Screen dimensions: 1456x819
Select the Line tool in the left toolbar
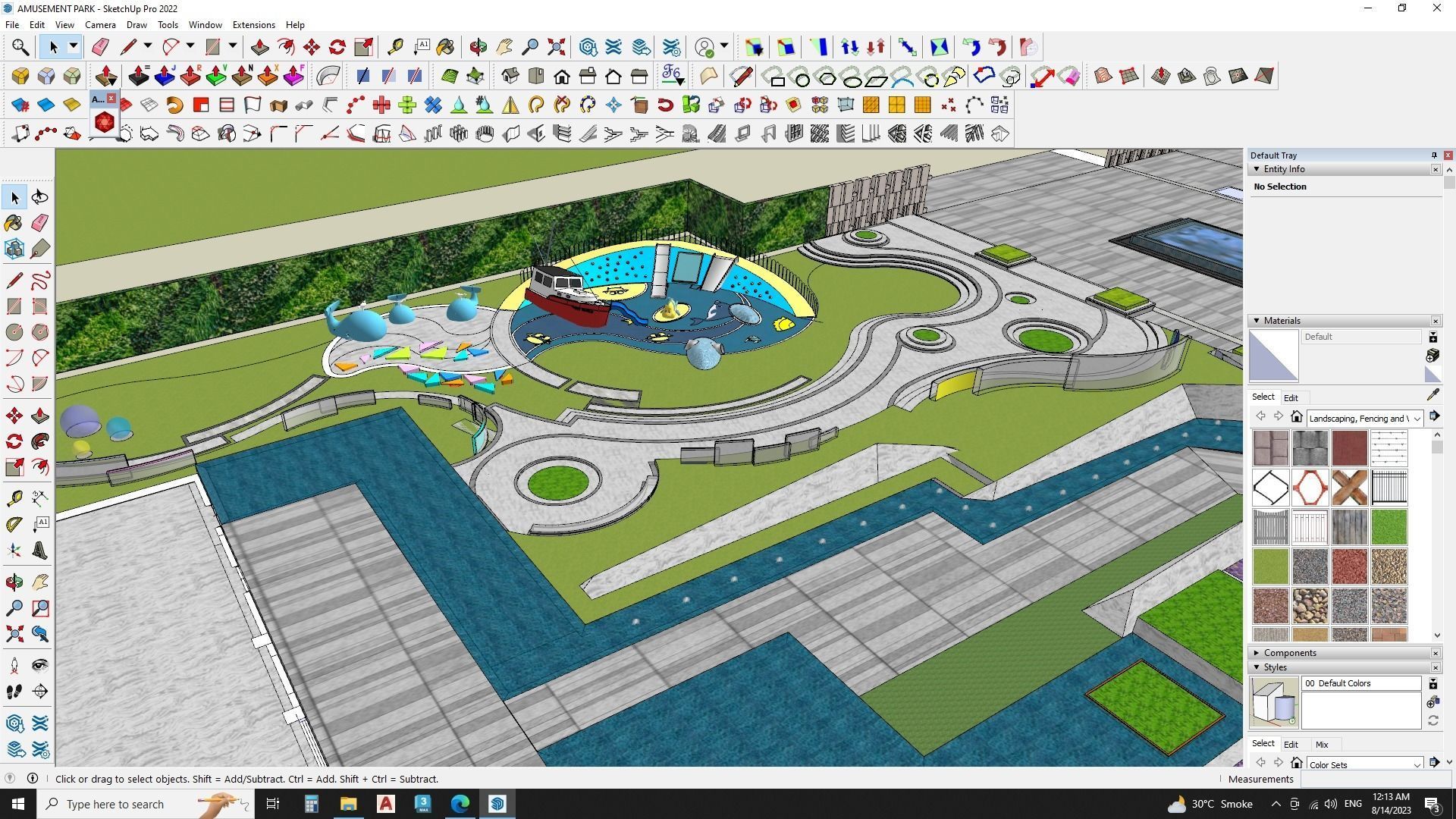pyautogui.click(x=14, y=281)
